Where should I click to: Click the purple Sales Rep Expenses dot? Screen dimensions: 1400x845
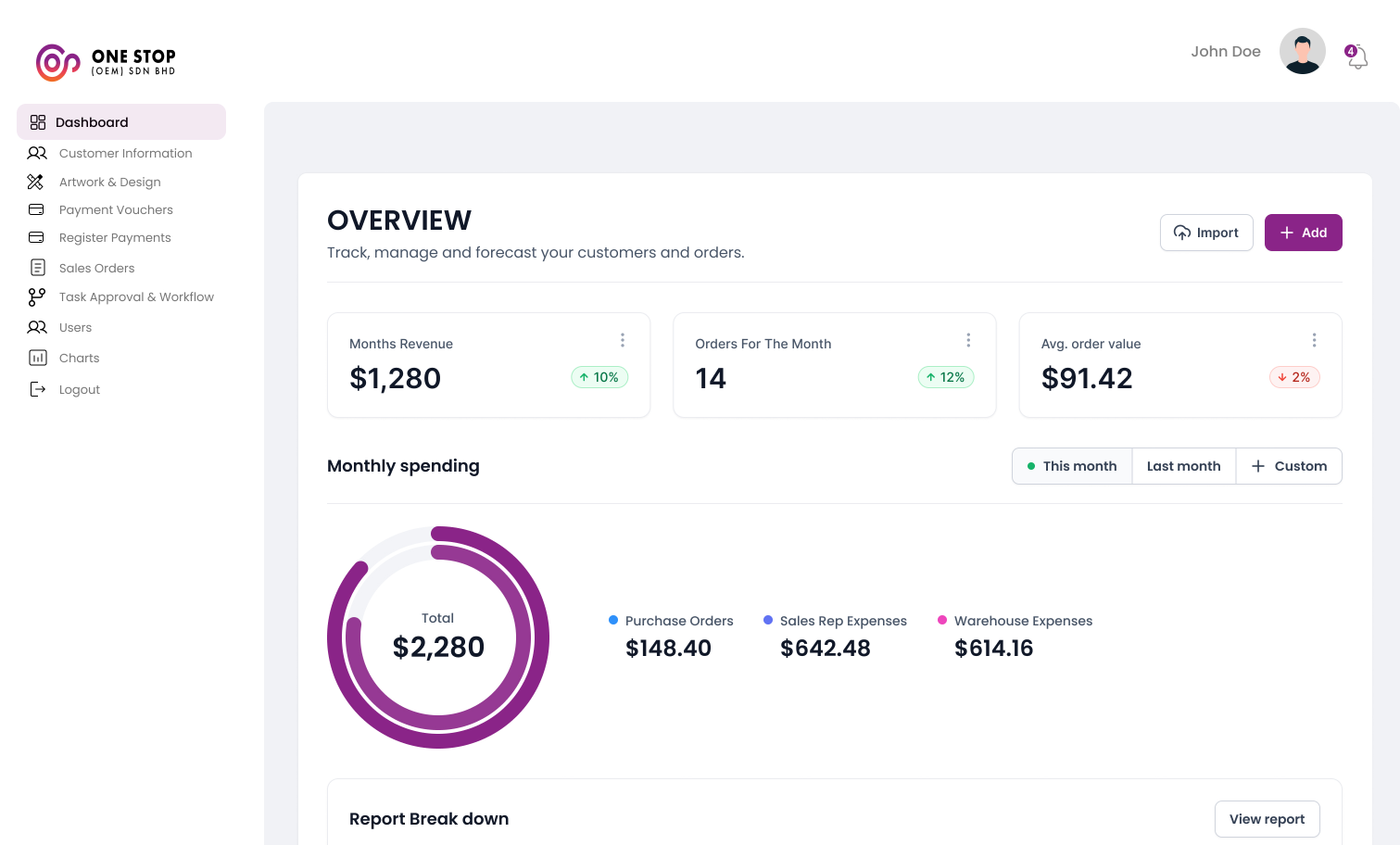coord(768,620)
